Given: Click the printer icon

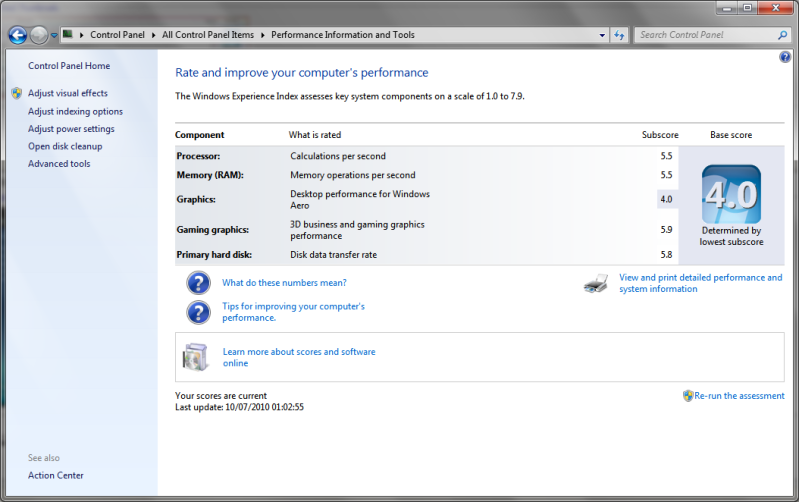Looking at the screenshot, I should pos(596,283).
